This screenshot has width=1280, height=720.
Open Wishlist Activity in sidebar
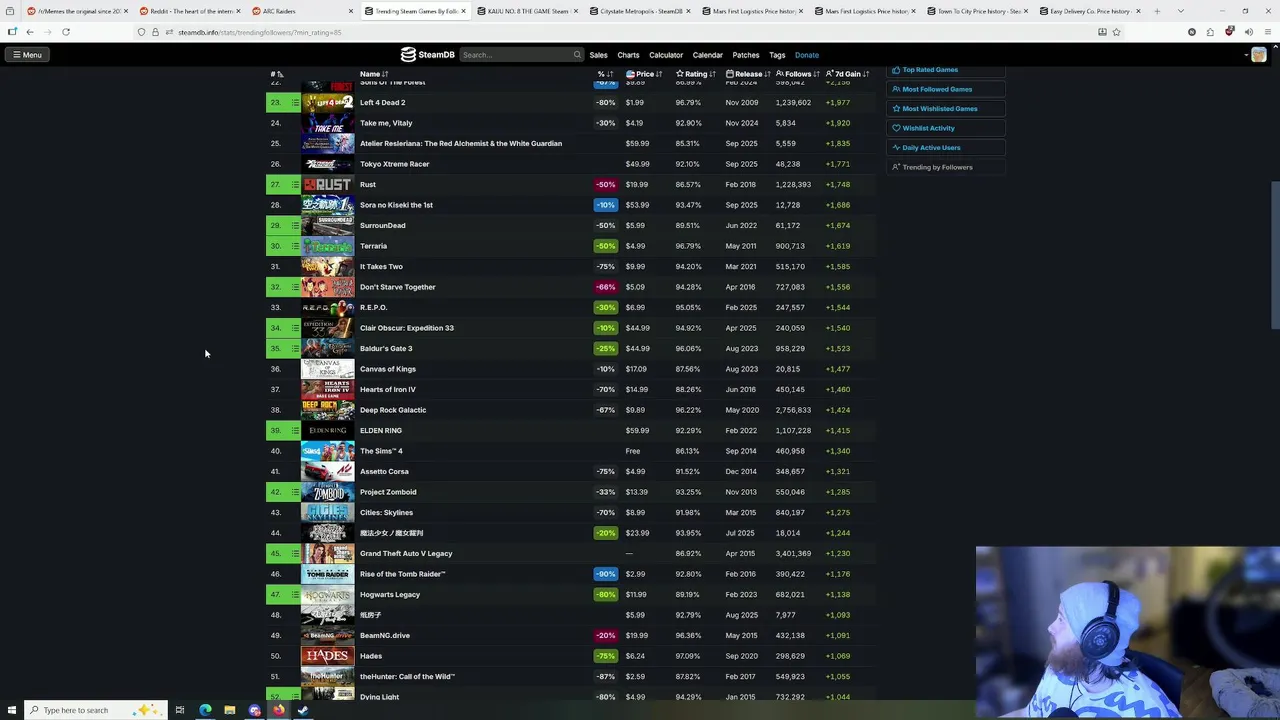tap(945, 128)
